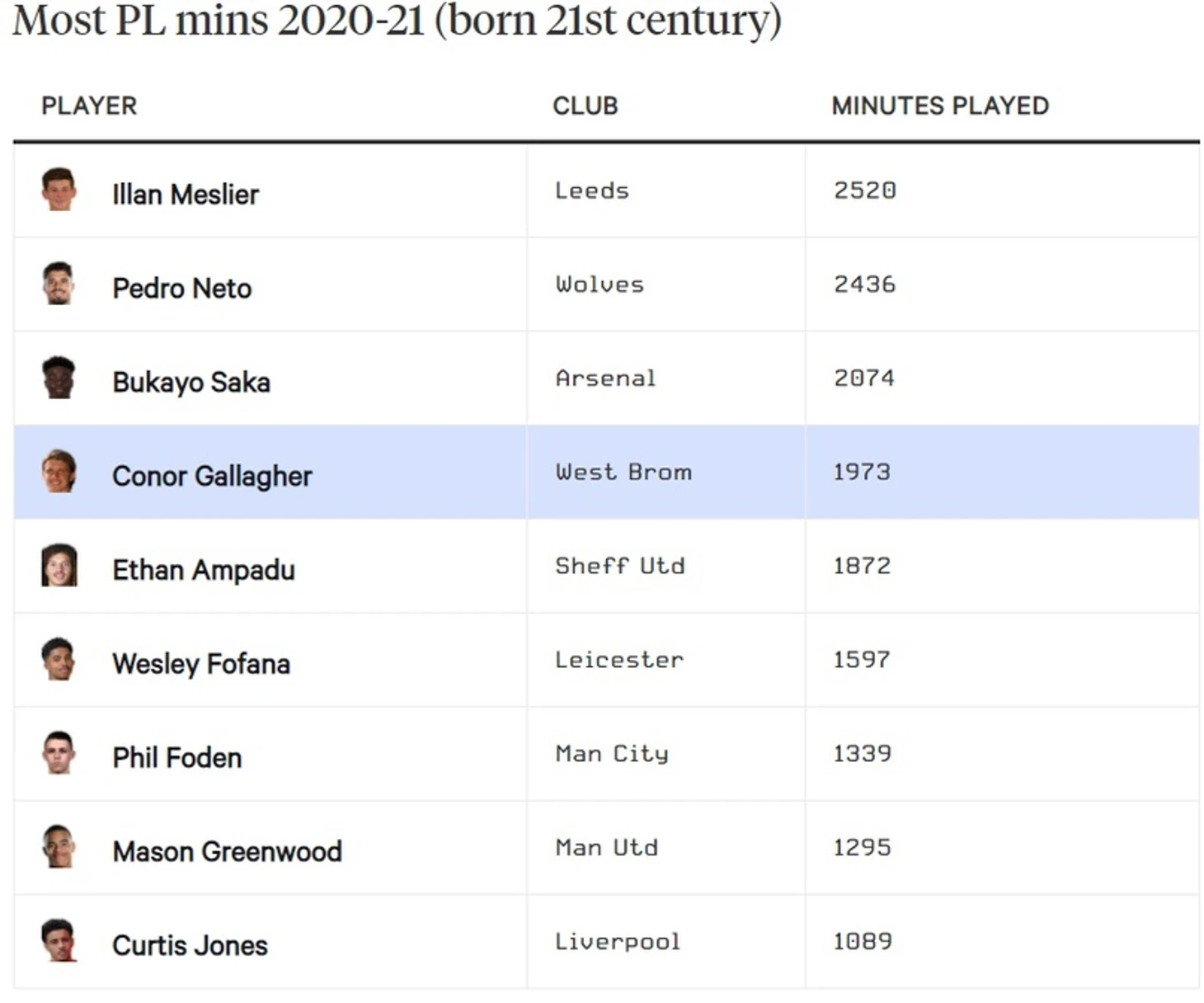This screenshot has width=1204, height=1003.
Task: Click the 2520 minutes value
Action: (864, 191)
